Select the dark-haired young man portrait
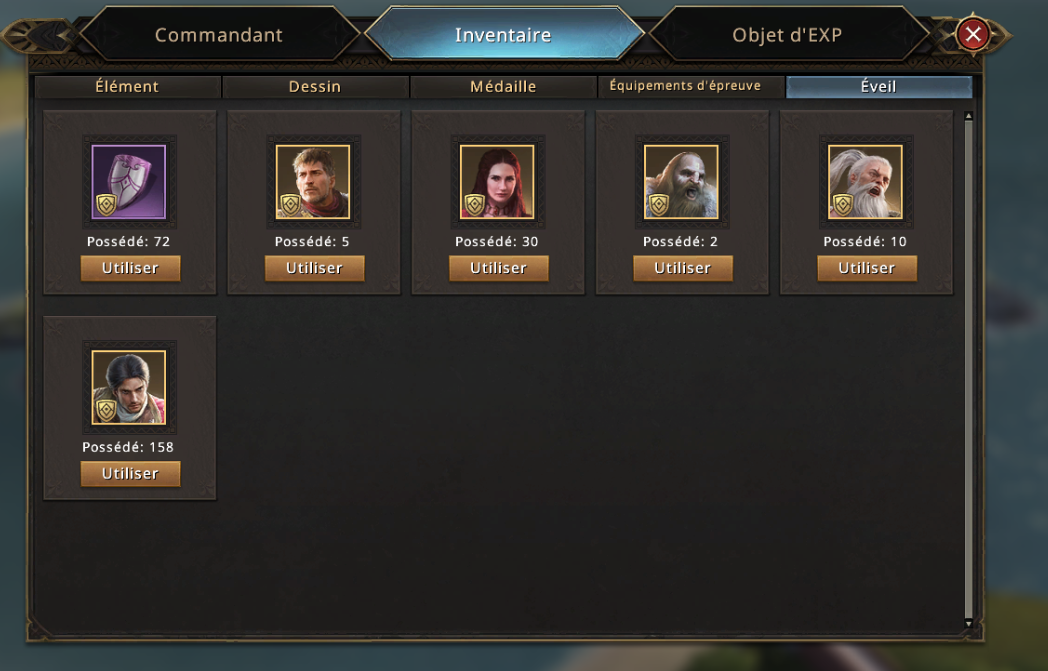Viewport: 1048px width, 671px height. pyautogui.click(x=129, y=388)
